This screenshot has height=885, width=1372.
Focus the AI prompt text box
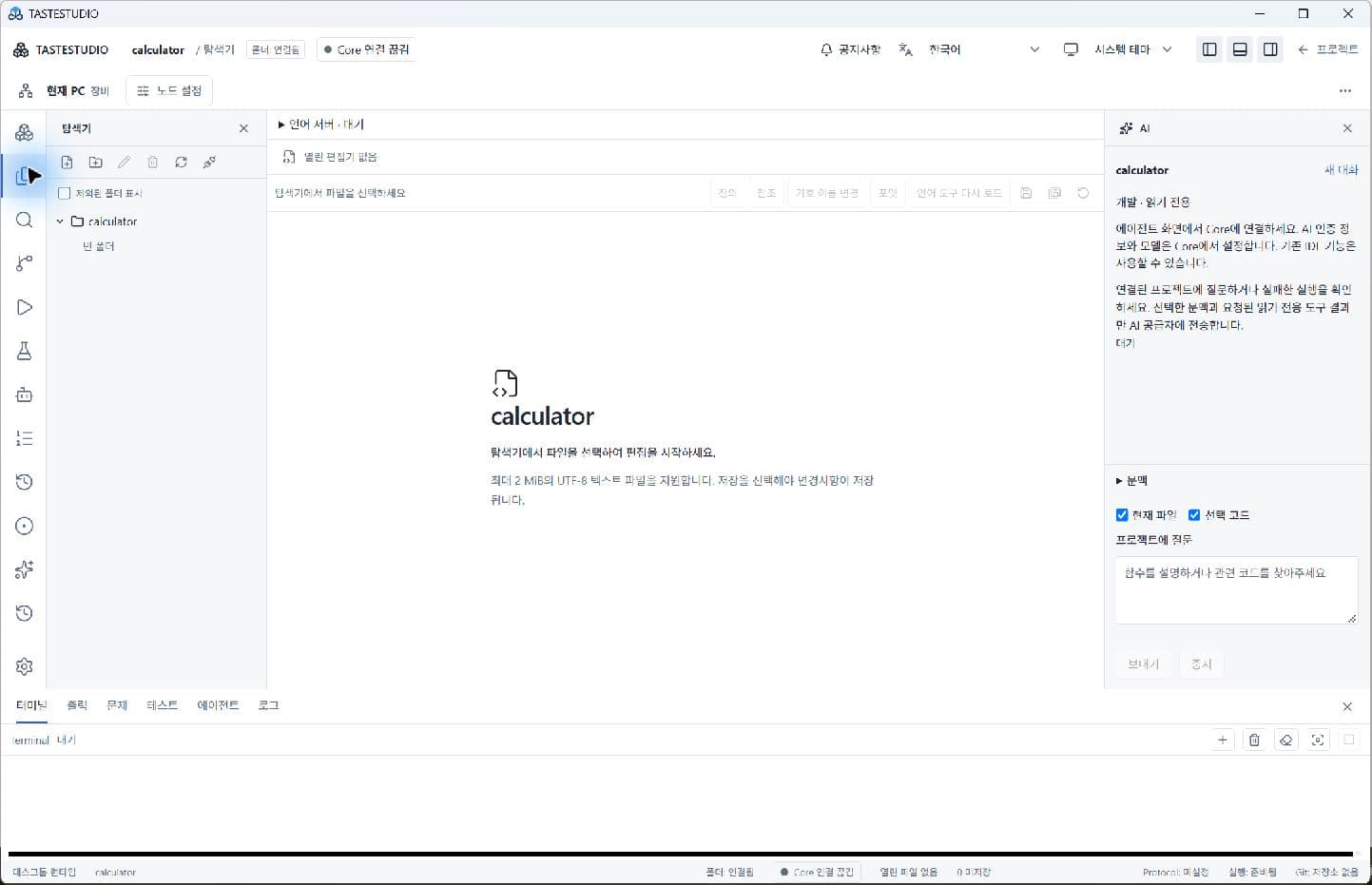tap(1236, 590)
